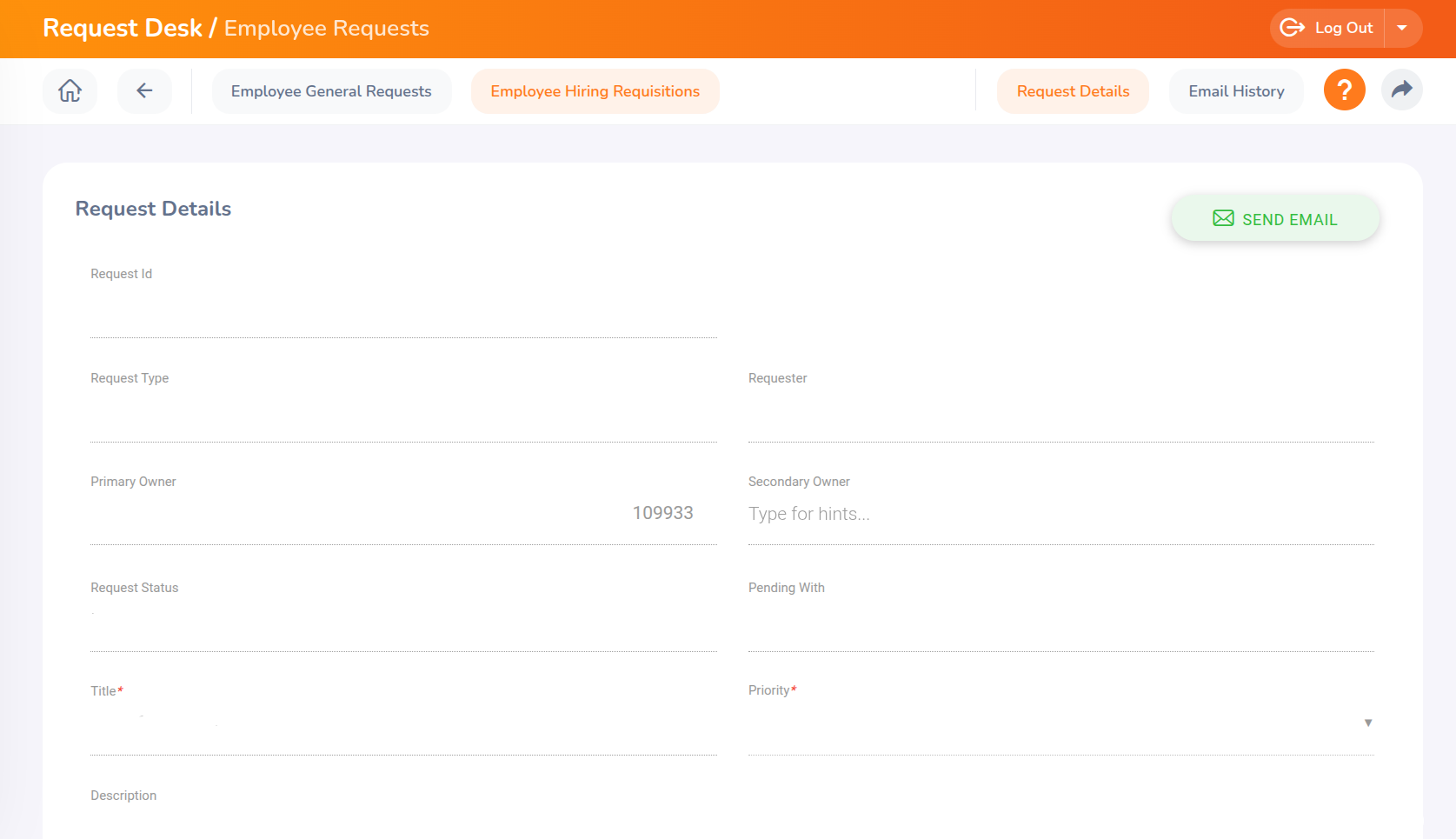Open the Request Details tab
Image resolution: width=1456 pixels, height=839 pixels.
coord(1073,91)
